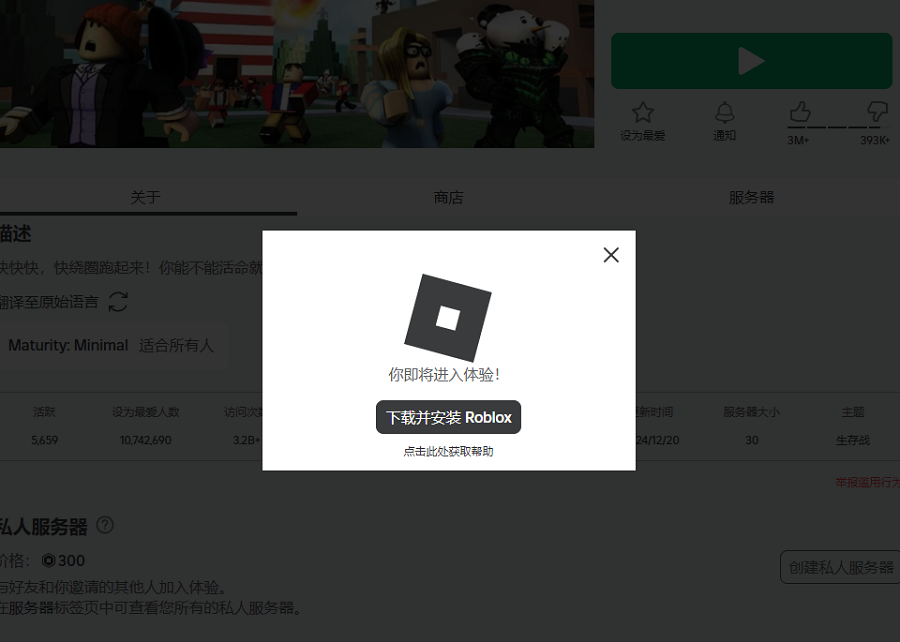Screen dimensions: 900x642
Task: Select the 服务器 tab
Action: point(751,197)
